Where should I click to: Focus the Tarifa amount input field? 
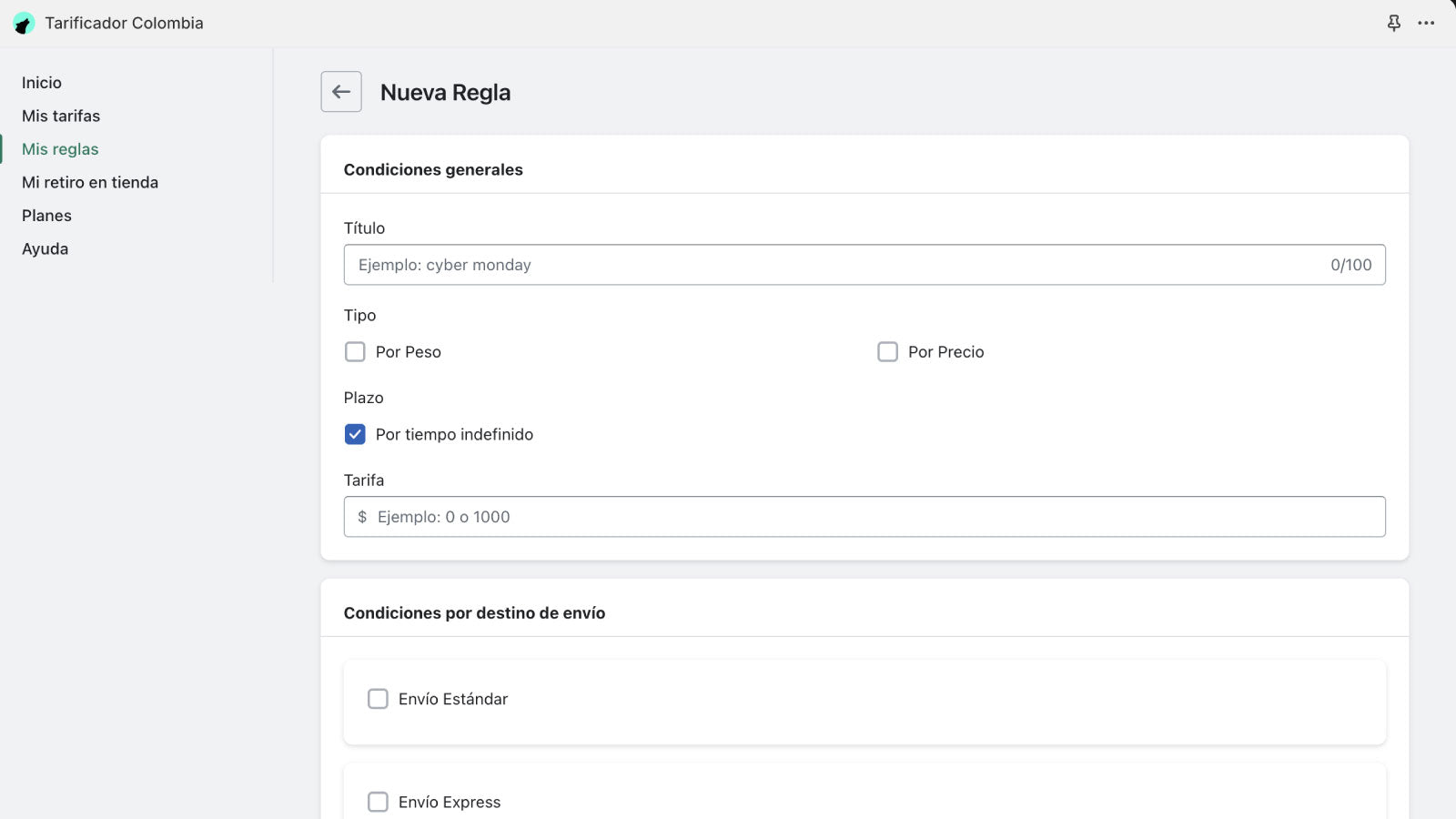click(x=864, y=517)
